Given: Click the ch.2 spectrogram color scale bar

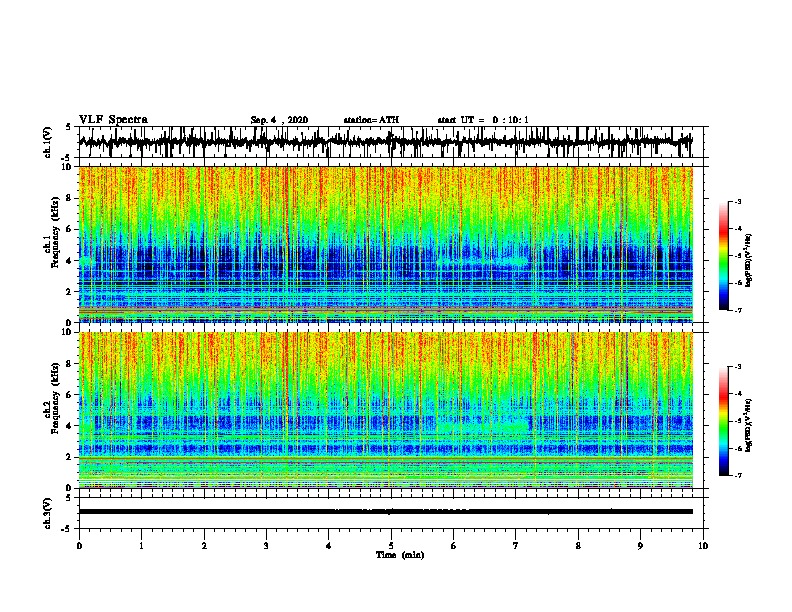Looking at the screenshot, I should 724,421.
